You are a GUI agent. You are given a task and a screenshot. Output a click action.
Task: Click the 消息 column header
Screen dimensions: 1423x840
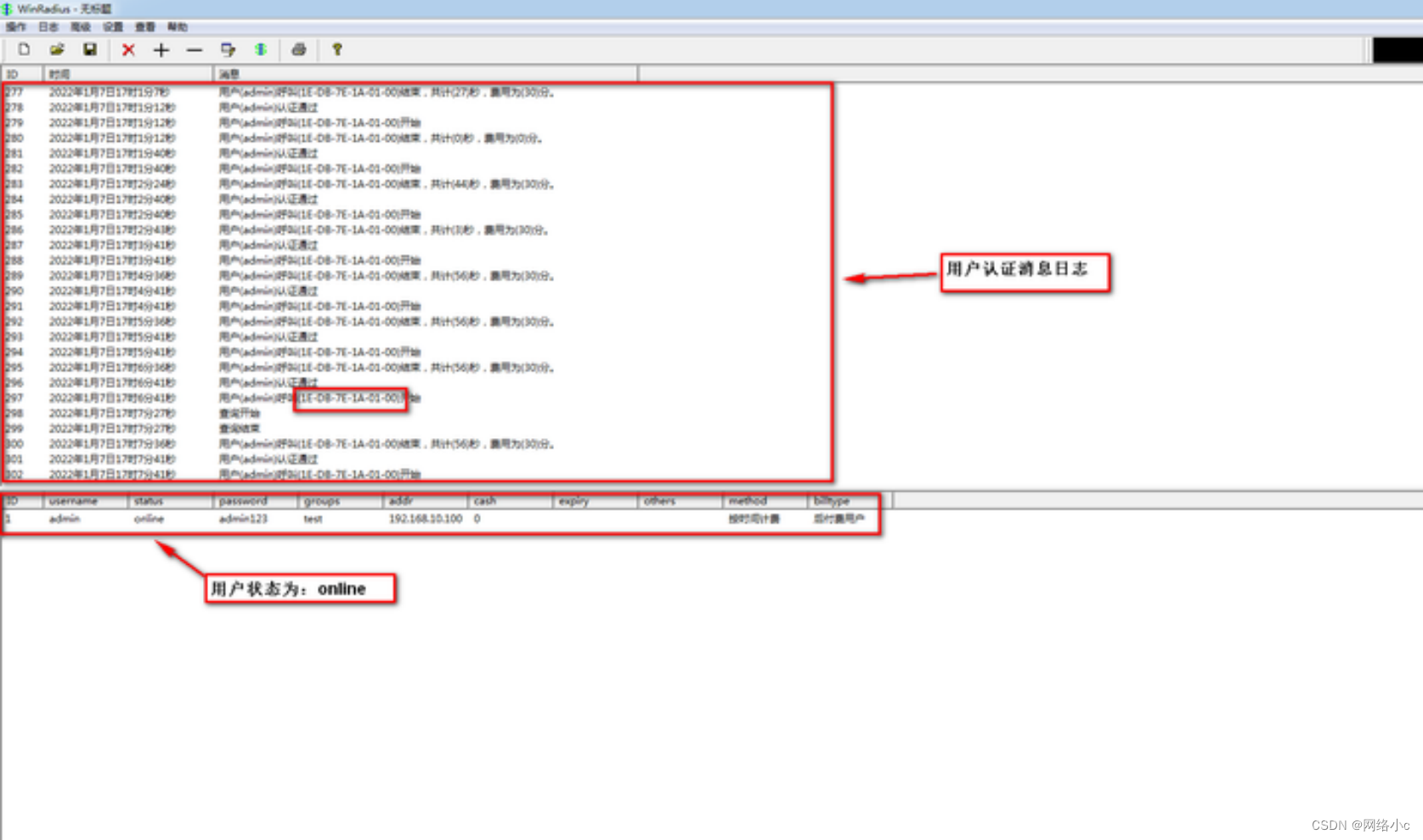click(426, 75)
